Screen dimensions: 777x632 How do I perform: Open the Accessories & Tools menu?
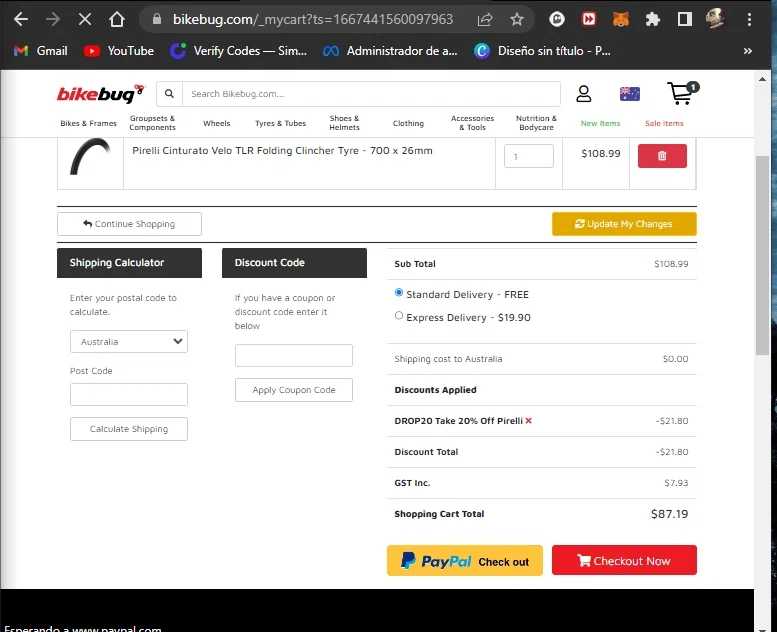[x=472, y=123]
